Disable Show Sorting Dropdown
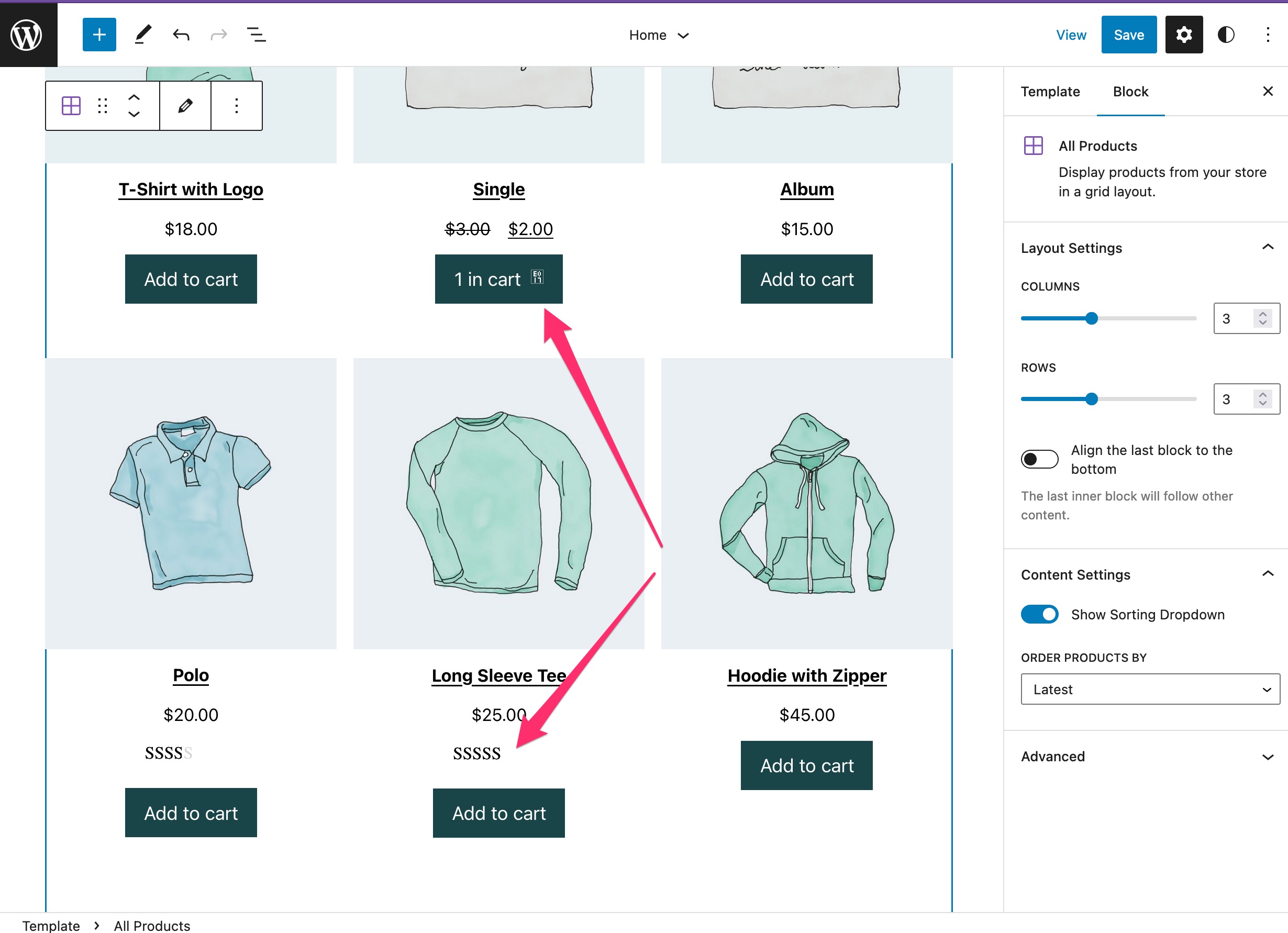 point(1039,614)
